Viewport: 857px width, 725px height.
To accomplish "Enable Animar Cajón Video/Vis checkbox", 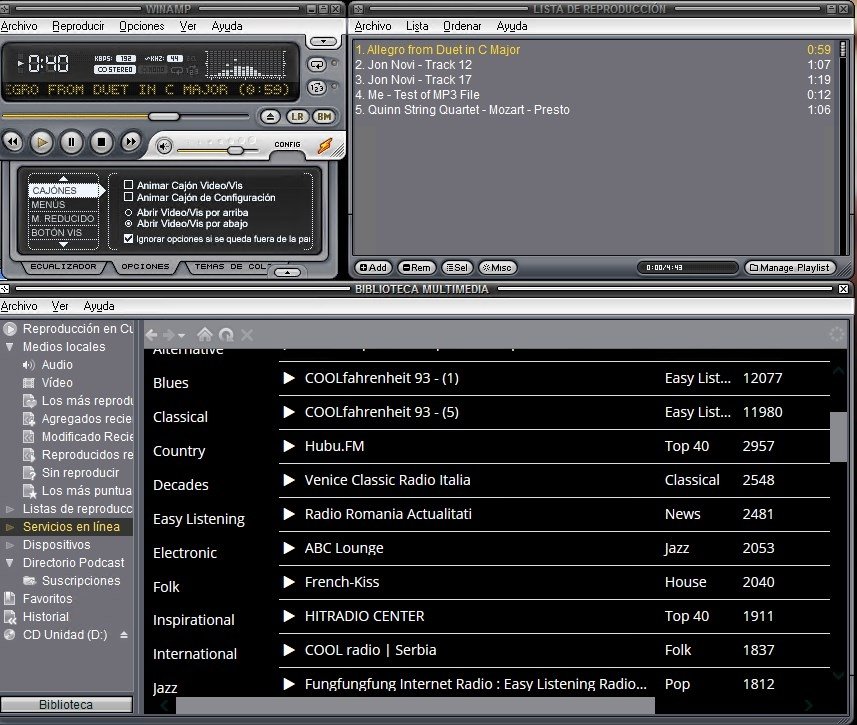I will [x=128, y=185].
